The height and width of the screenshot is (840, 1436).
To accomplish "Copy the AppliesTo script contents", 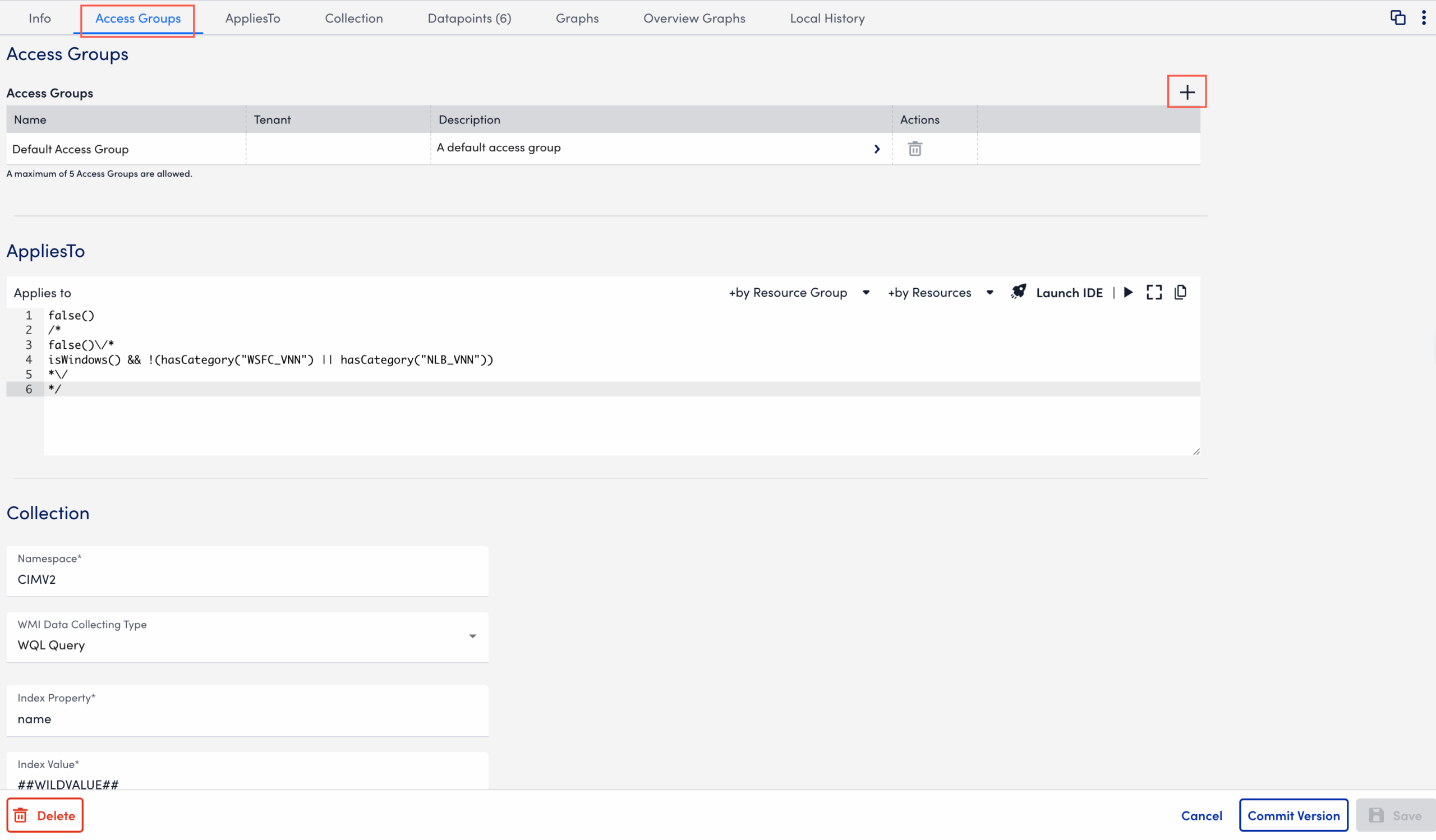I will pyautogui.click(x=1180, y=292).
